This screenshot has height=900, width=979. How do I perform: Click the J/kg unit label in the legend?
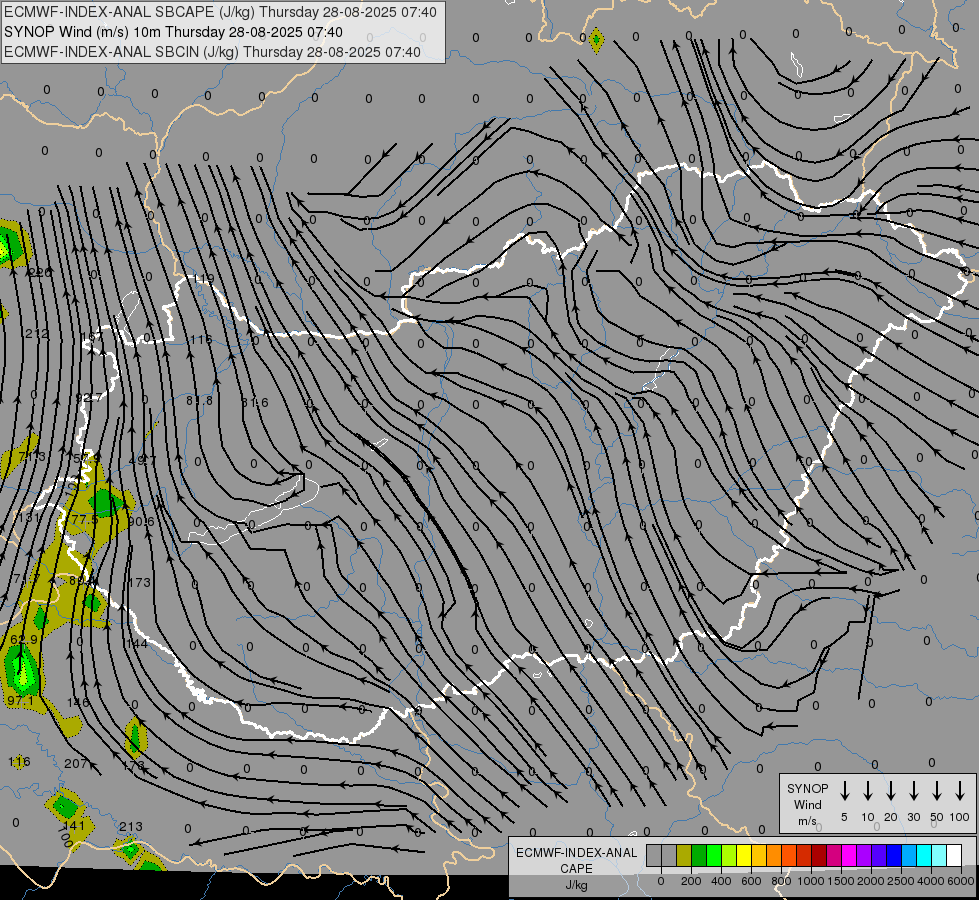click(576, 885)
